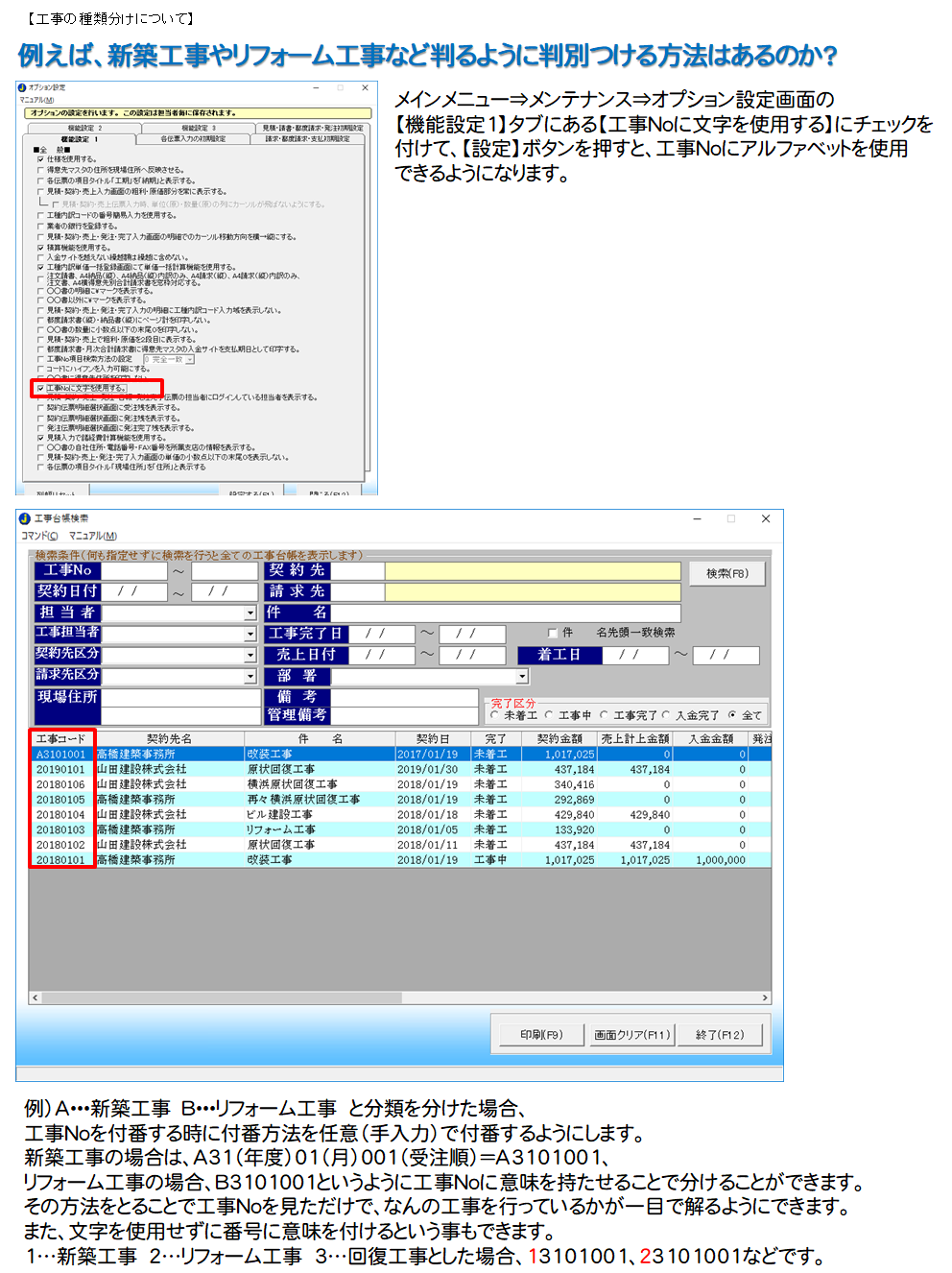Open the コマンド menu
The width and height of the screenshot is (952, 1273).
(x=39, y=536)
